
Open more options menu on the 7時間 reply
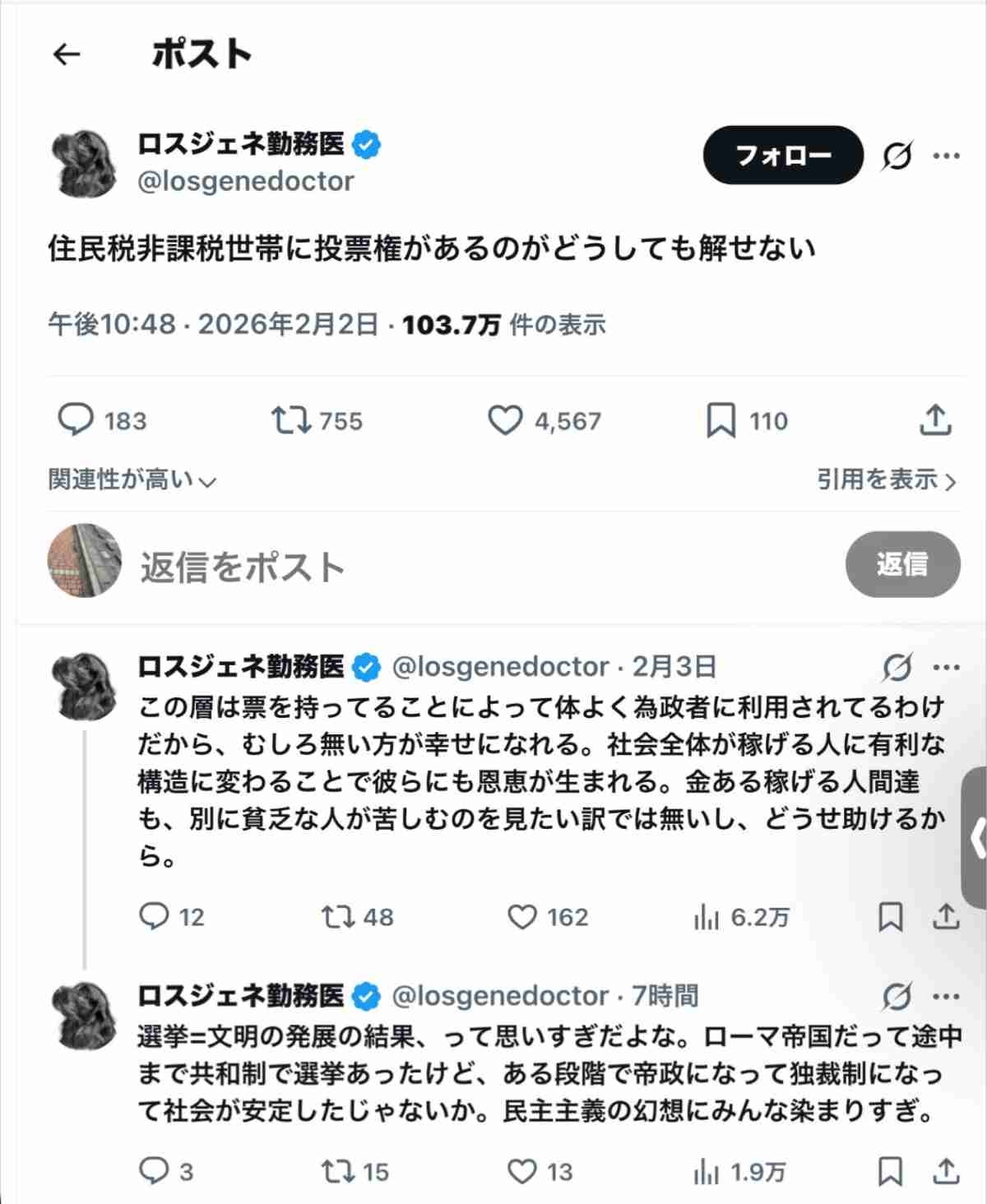pos(947,997)
